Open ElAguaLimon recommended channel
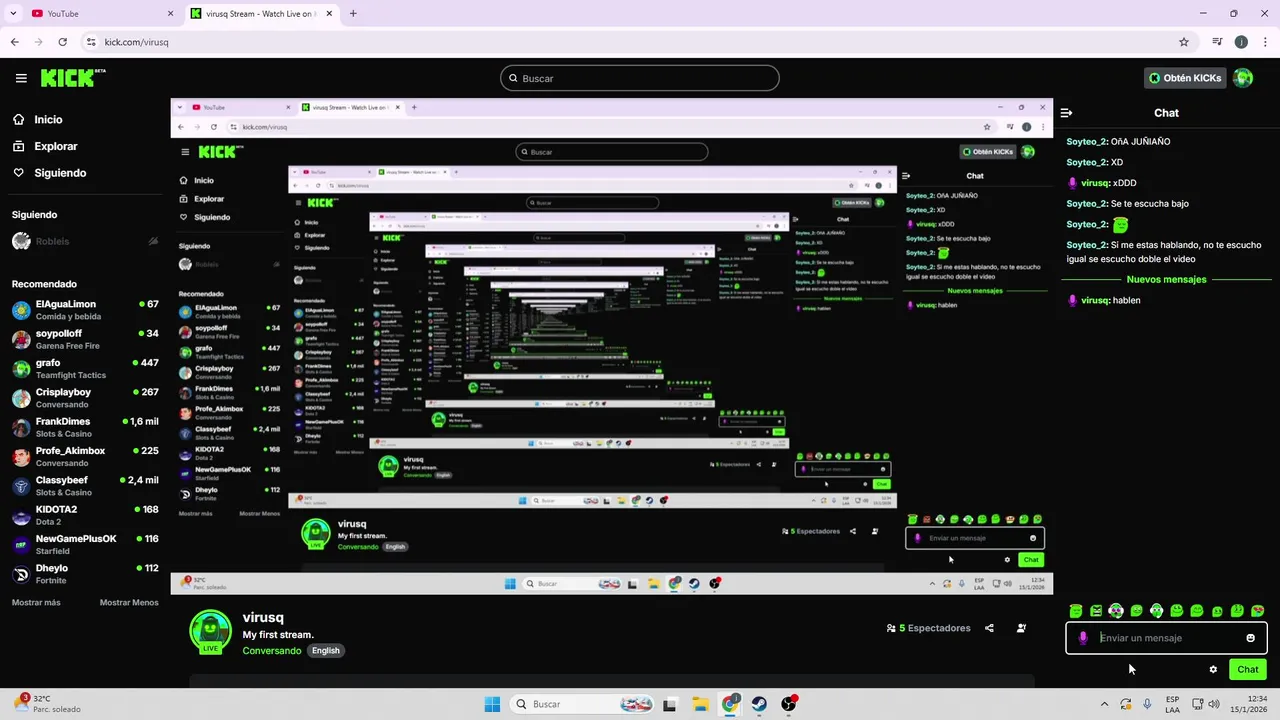 pos(85,310)
